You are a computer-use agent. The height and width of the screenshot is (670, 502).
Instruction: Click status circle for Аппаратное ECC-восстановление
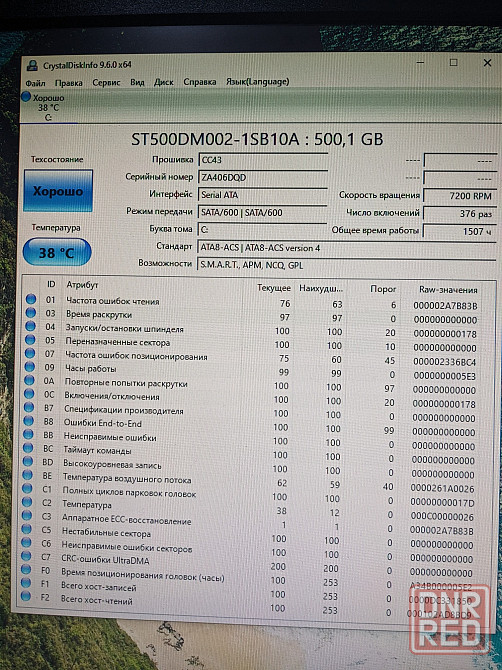26,516
